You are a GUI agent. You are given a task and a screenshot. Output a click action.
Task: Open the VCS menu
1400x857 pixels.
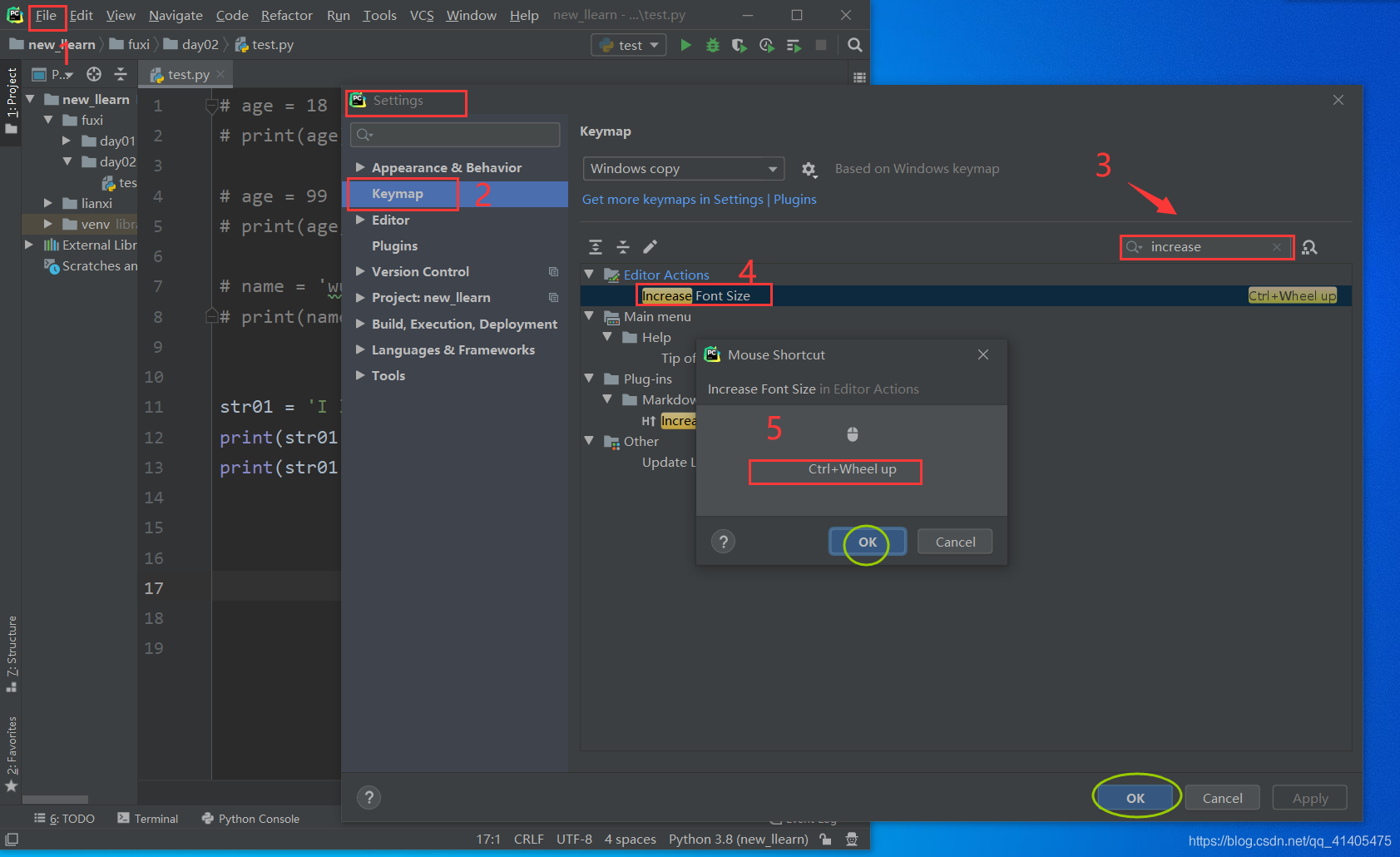click(422, 15)
